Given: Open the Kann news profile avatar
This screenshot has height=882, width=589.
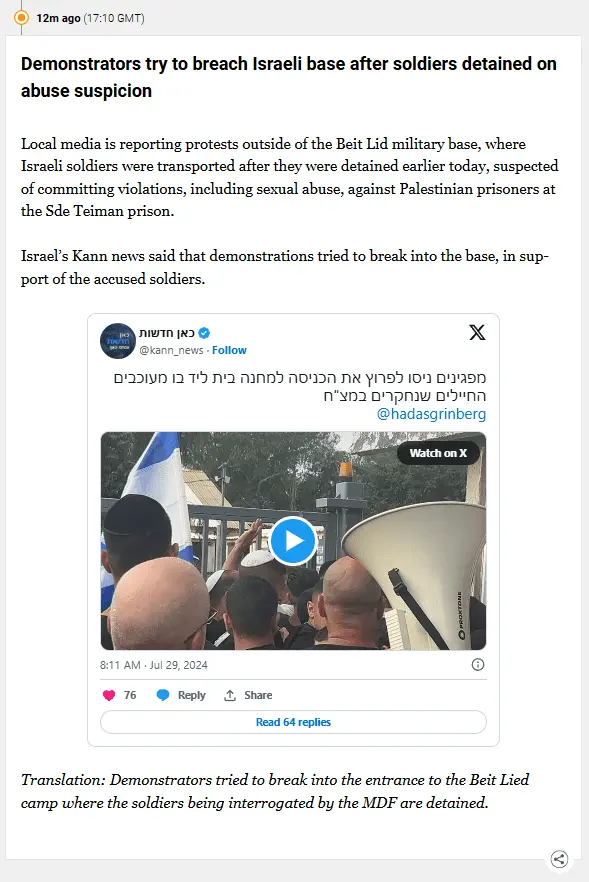Looking at the screenshot, I should 118,341.
